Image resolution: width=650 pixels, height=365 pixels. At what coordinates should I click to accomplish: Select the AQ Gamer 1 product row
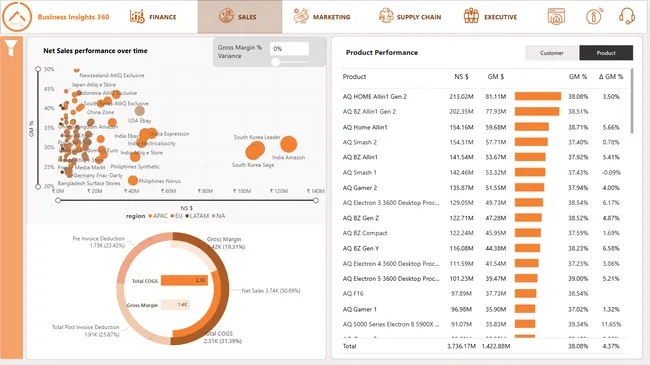tap(484, 309)
